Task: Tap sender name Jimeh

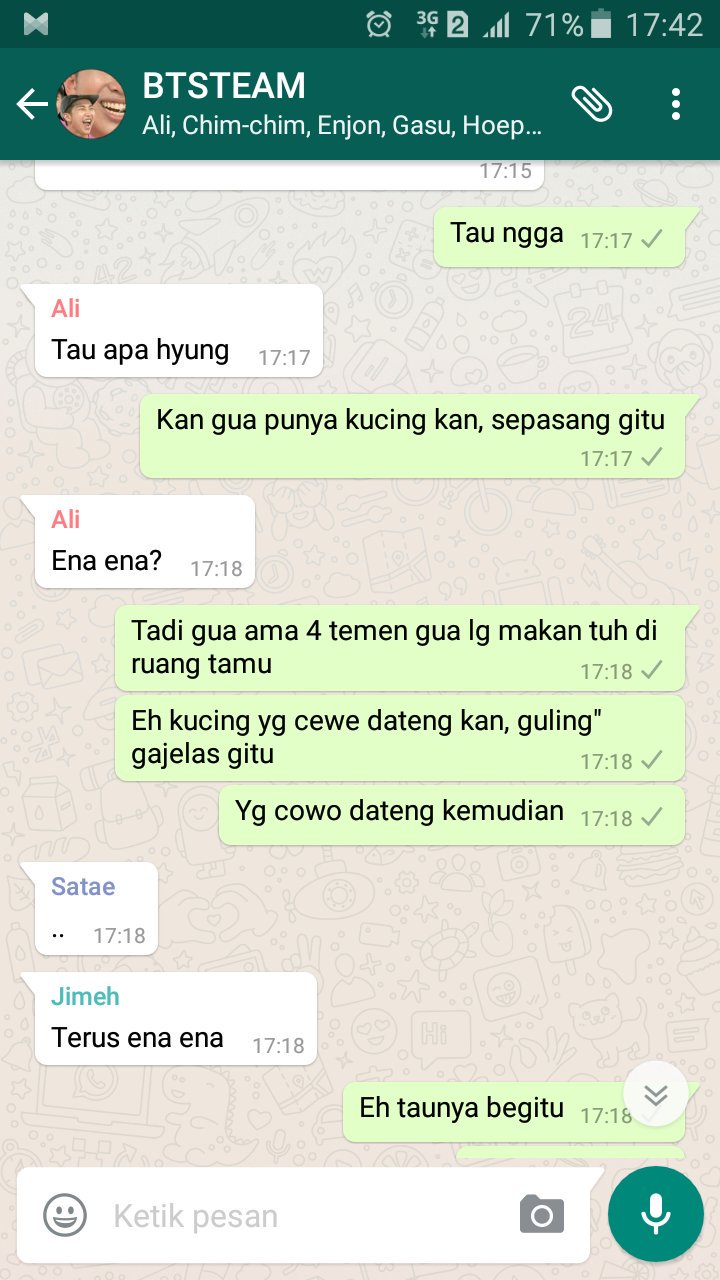Action: pos(85,996)
